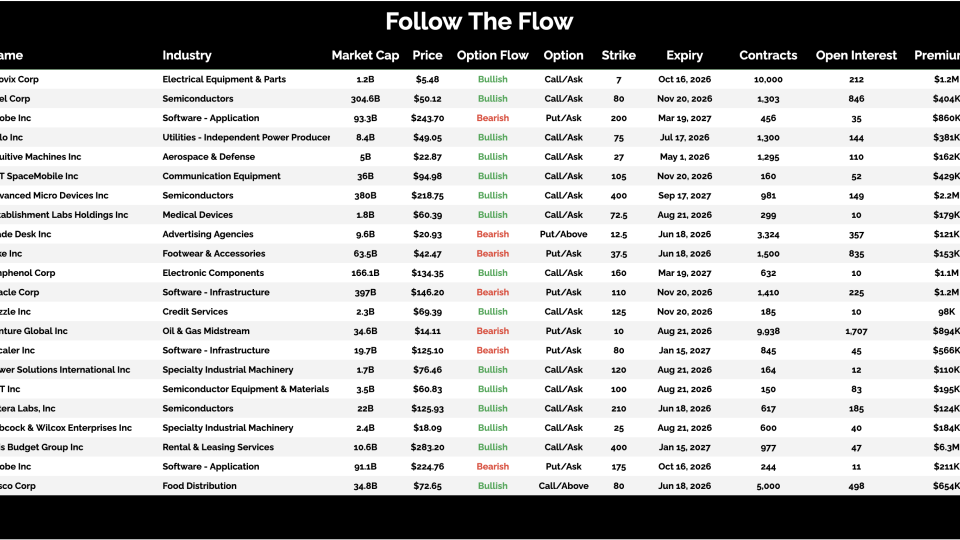
Task: Click the Strike column header
Action: (618, 56)
